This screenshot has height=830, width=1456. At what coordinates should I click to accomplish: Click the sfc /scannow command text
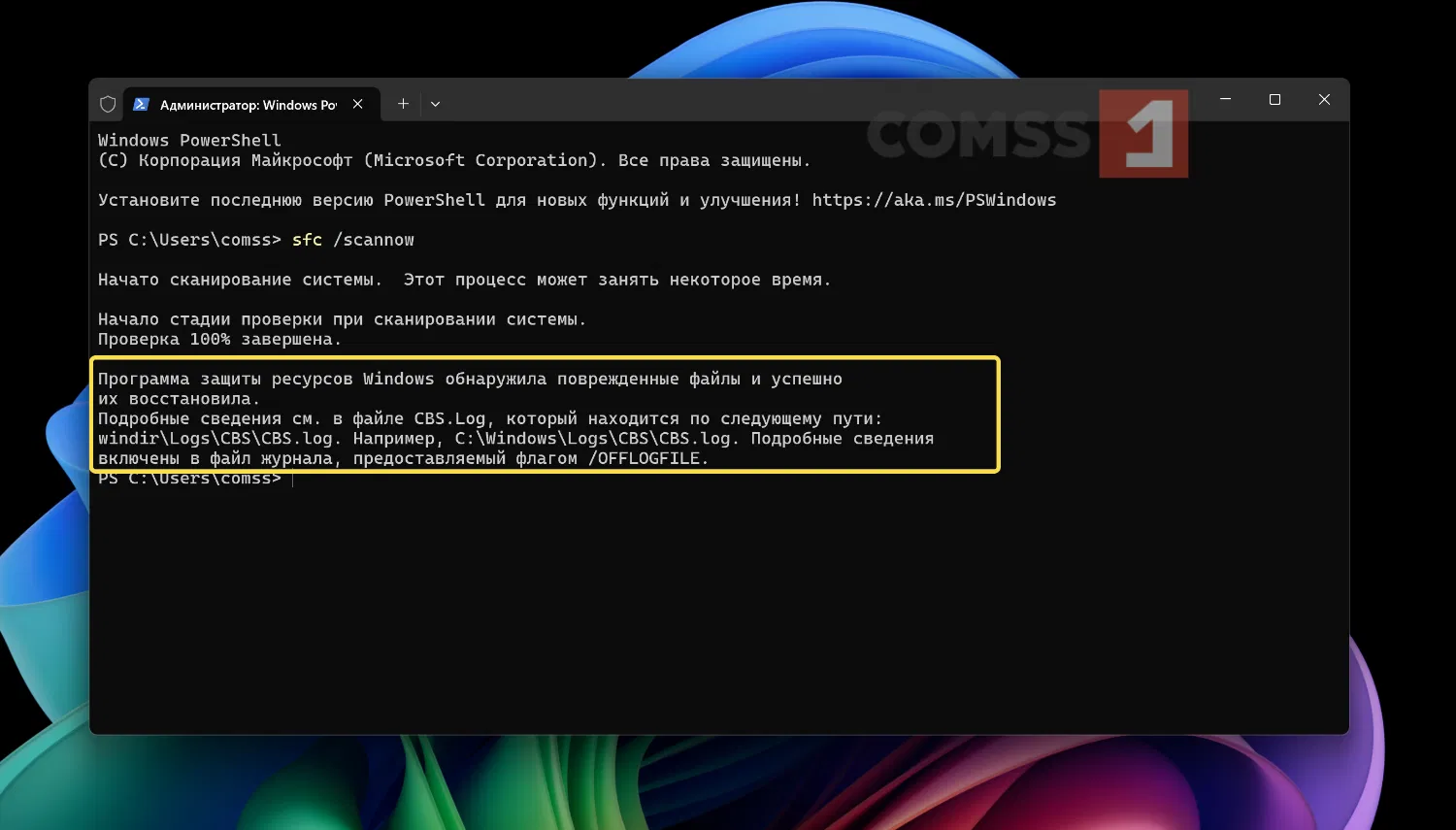pyautogui.click(x=353, y=240)
